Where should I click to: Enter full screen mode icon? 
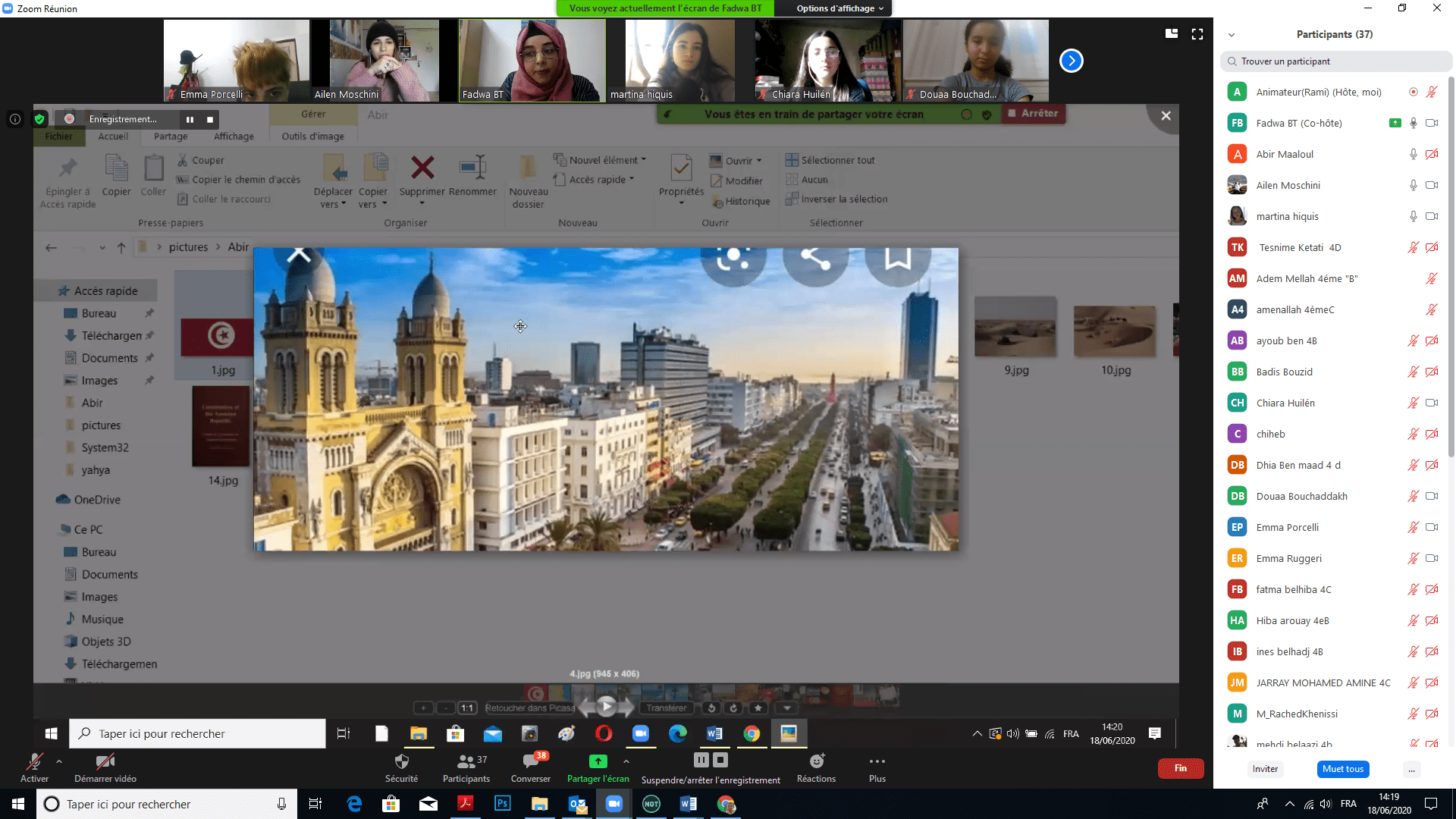tap(1197, 34)
